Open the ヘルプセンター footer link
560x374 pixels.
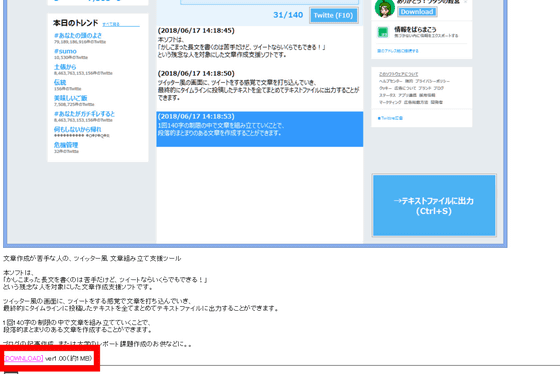pos(390,81)
